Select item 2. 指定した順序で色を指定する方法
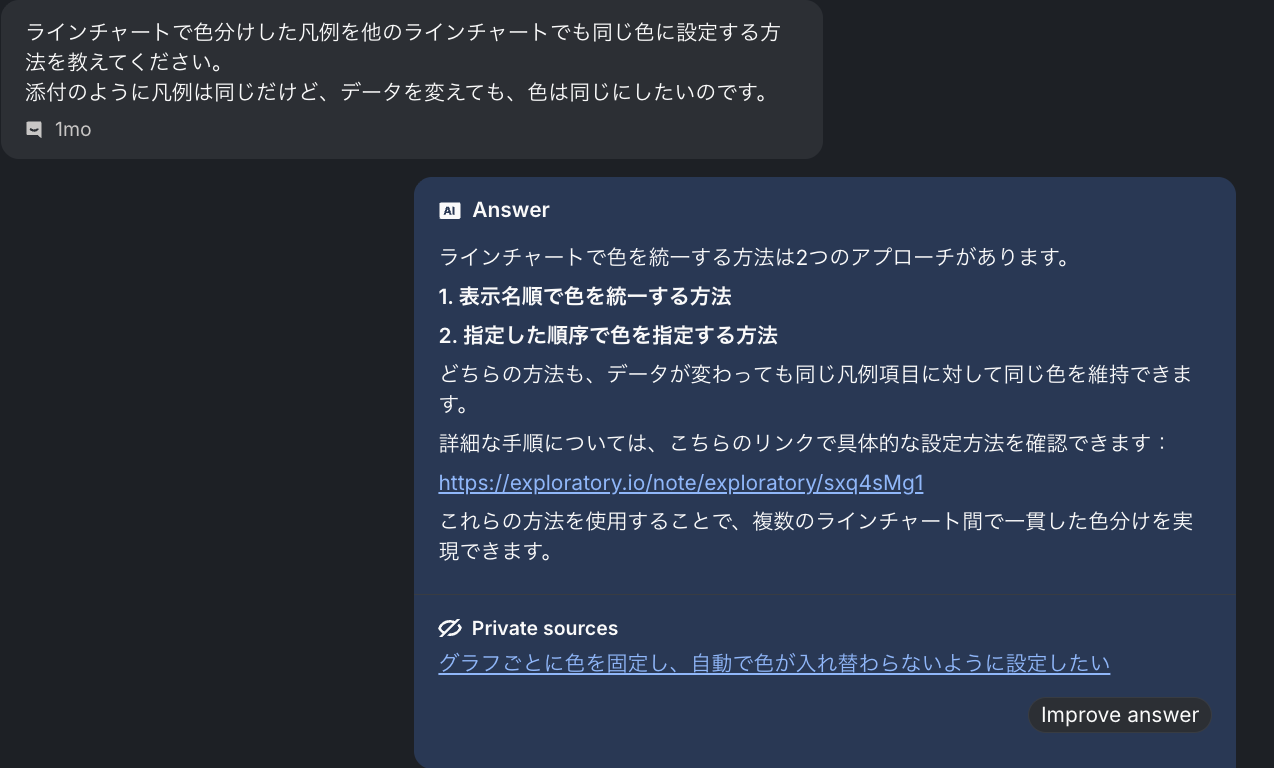Viewport: 1274px width, 768px height. point(608,335)
